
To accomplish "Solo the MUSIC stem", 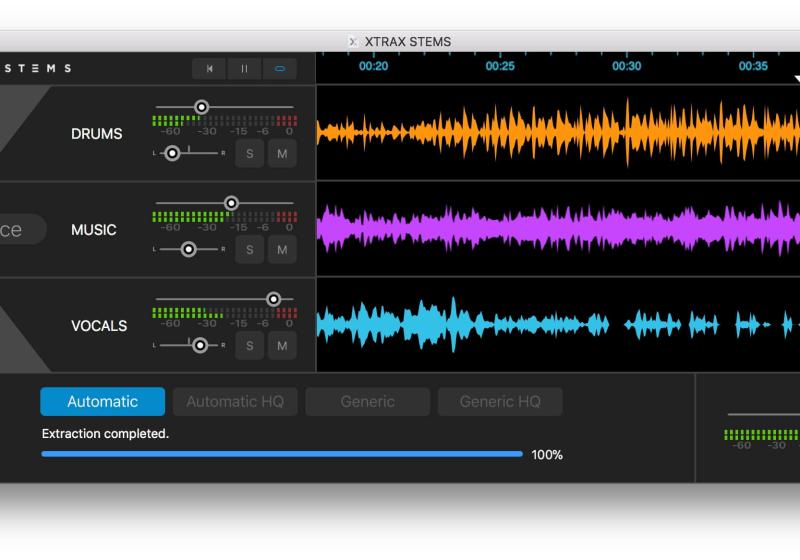I will click(x=249, y=249).
